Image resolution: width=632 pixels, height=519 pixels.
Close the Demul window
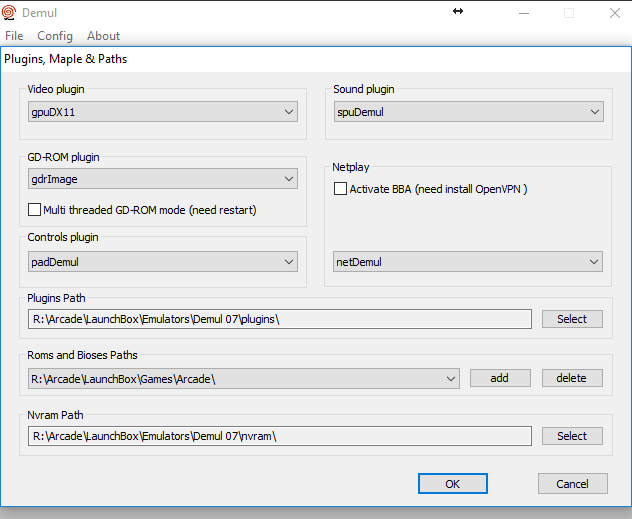tap(615, 13)
